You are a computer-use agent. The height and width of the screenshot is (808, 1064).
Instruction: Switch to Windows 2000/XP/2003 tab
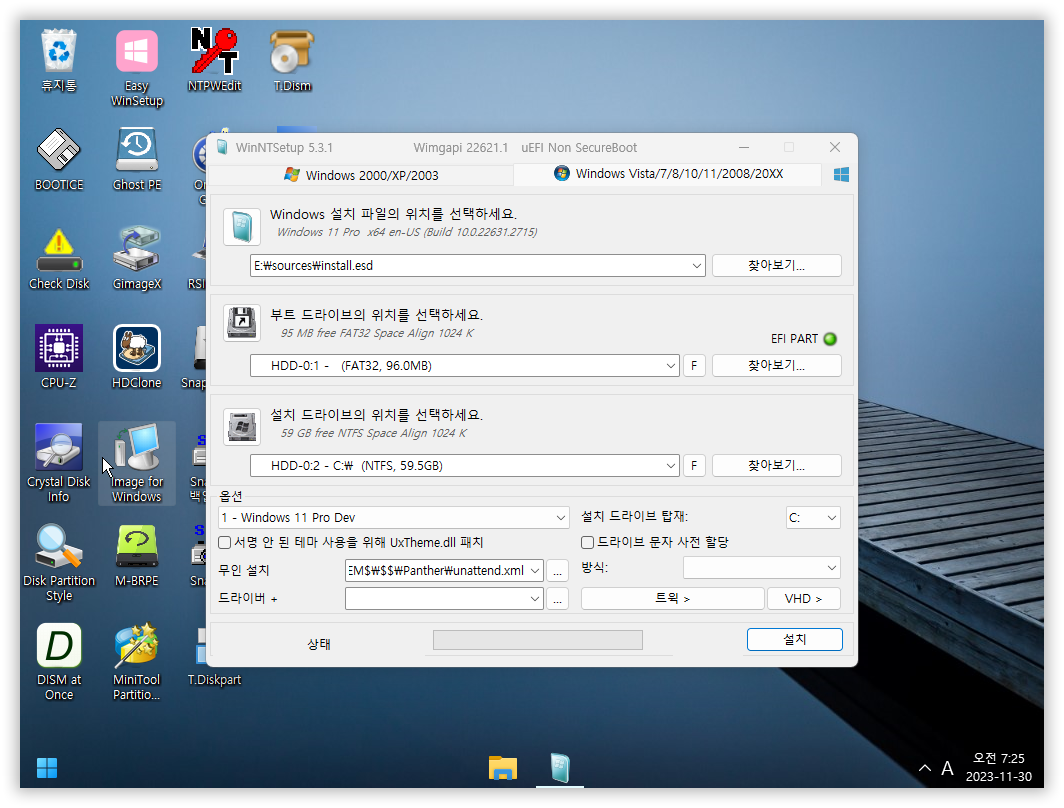point(361,175)
